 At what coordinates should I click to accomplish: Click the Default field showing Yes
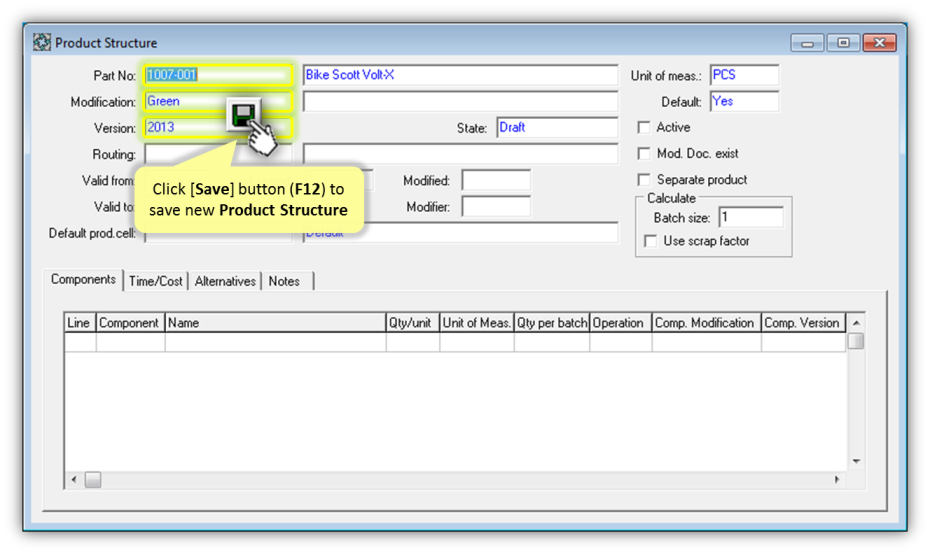coord(744,101)
